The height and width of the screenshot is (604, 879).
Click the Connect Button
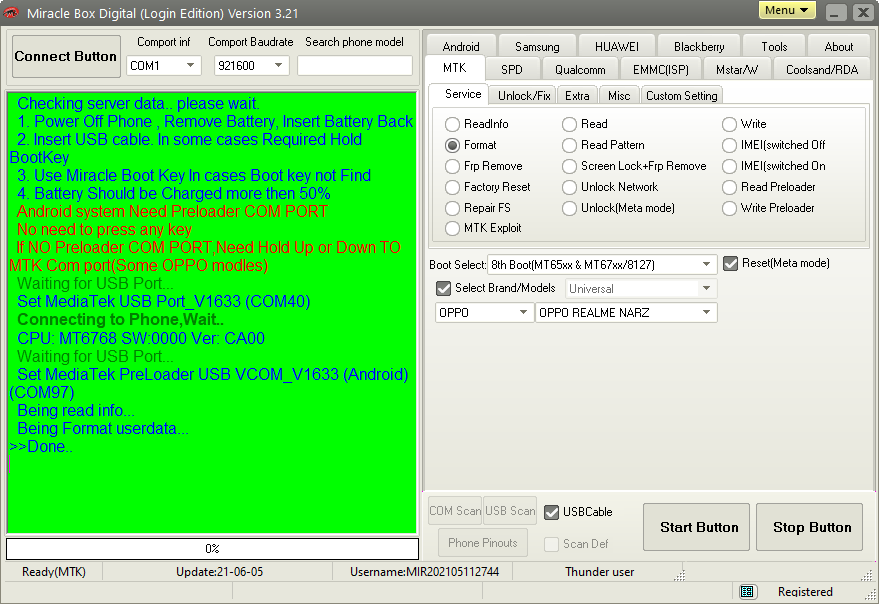(66, 56)
